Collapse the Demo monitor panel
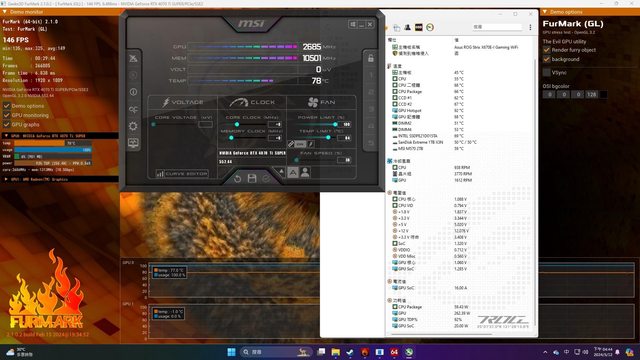This screenshot has height=360, width=640. point(5,12)
